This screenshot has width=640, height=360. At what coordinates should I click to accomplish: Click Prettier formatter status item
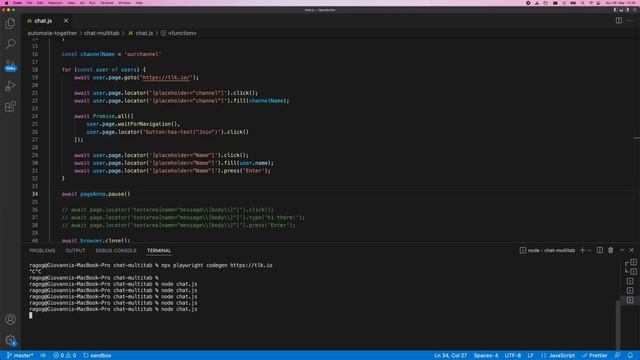595,356
